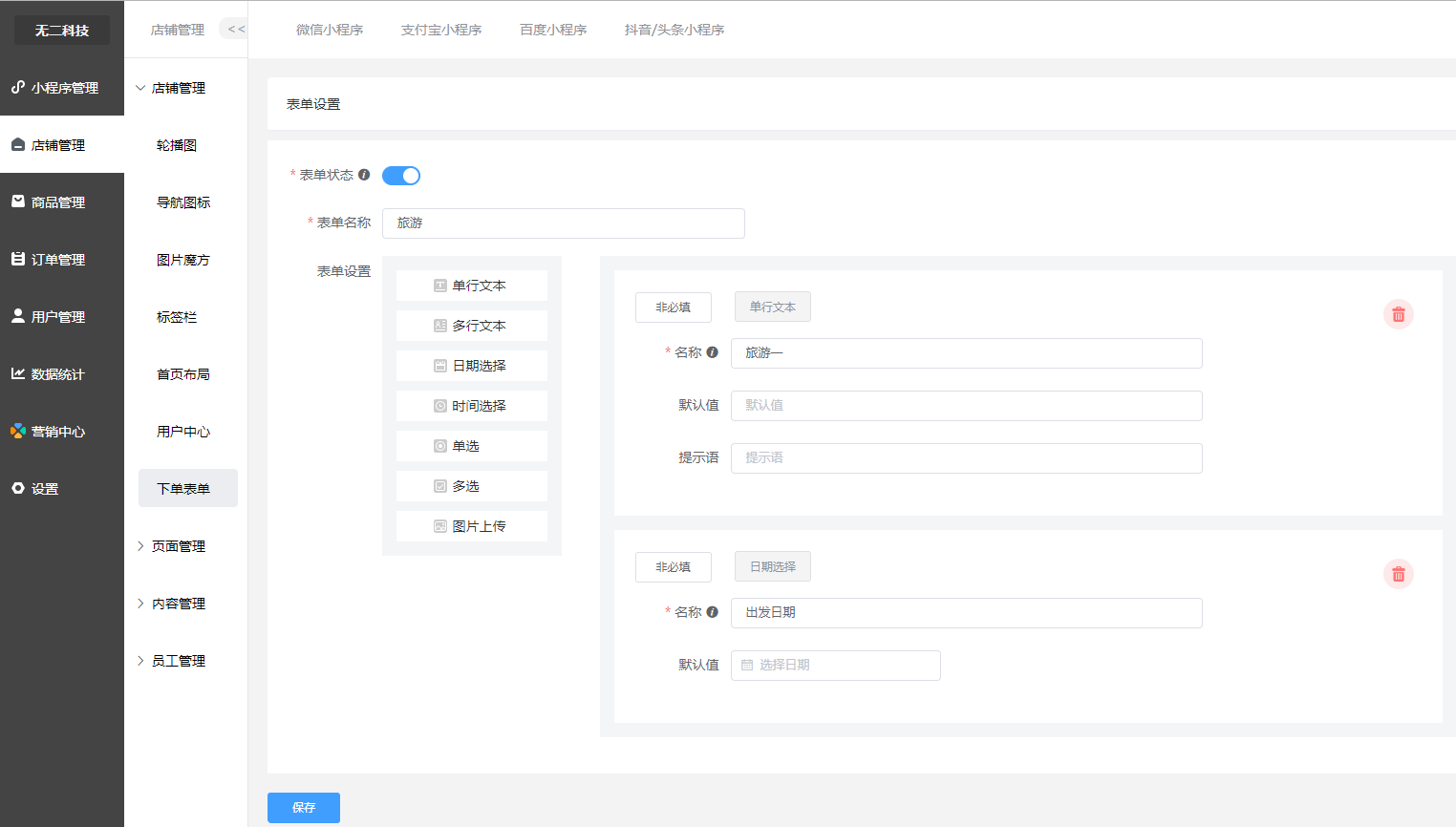Click the 名称 input containing 出发日期
The width and height of the screenshot is (1456, 827).
(967, 613)
